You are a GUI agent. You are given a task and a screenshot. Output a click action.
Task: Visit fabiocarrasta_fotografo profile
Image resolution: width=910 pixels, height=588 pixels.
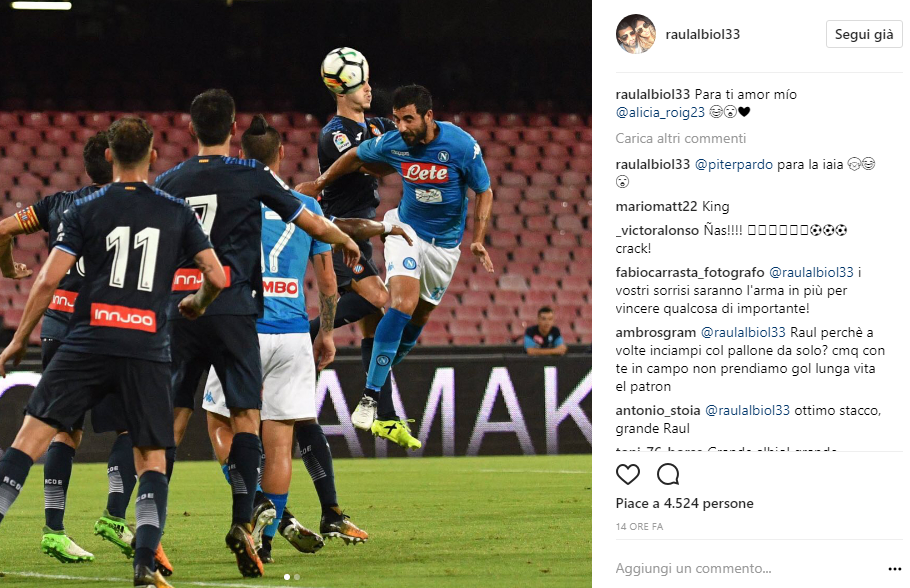[690, 272]
